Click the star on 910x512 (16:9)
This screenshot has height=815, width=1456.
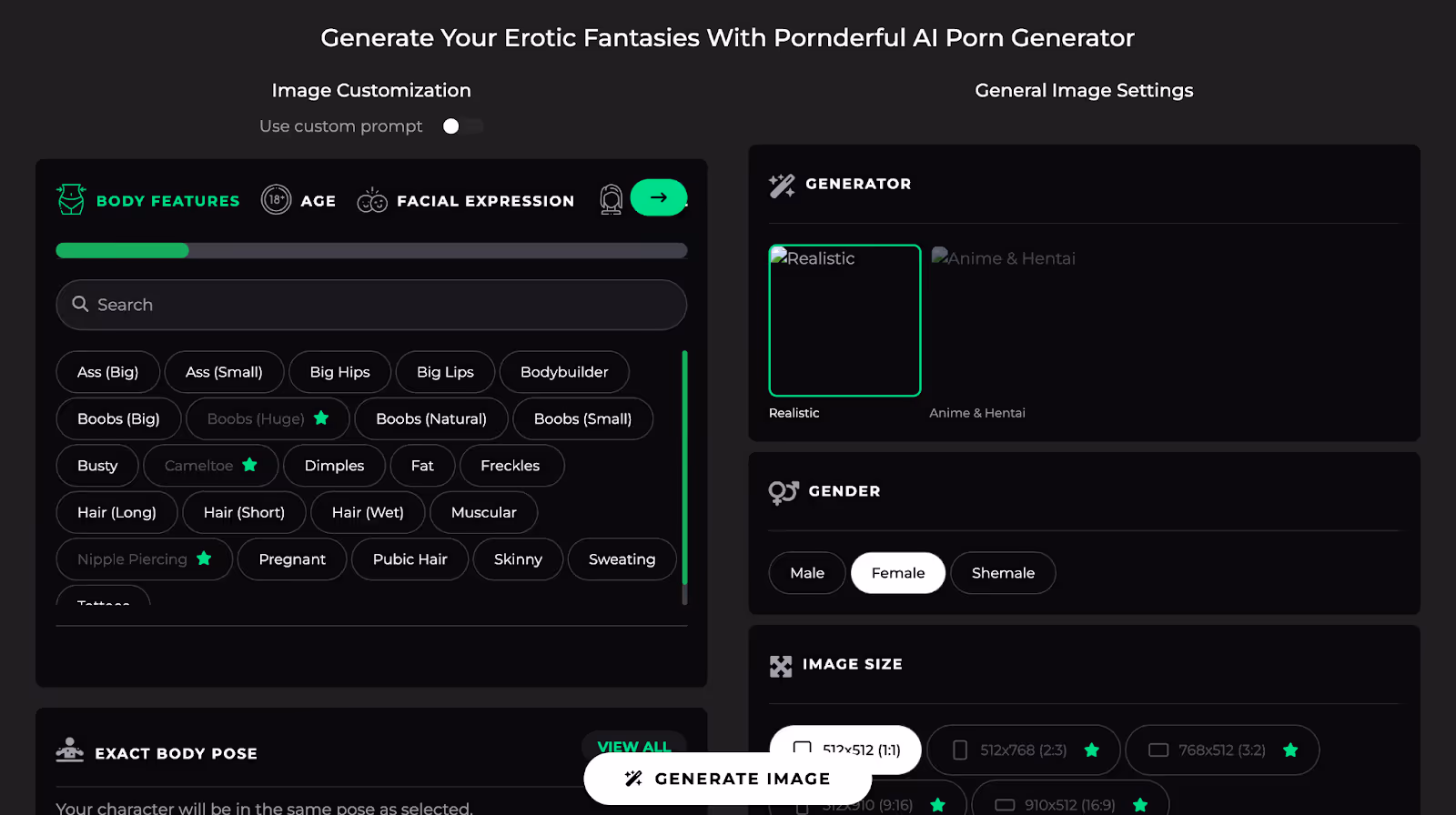click(x=1140, y=805)
